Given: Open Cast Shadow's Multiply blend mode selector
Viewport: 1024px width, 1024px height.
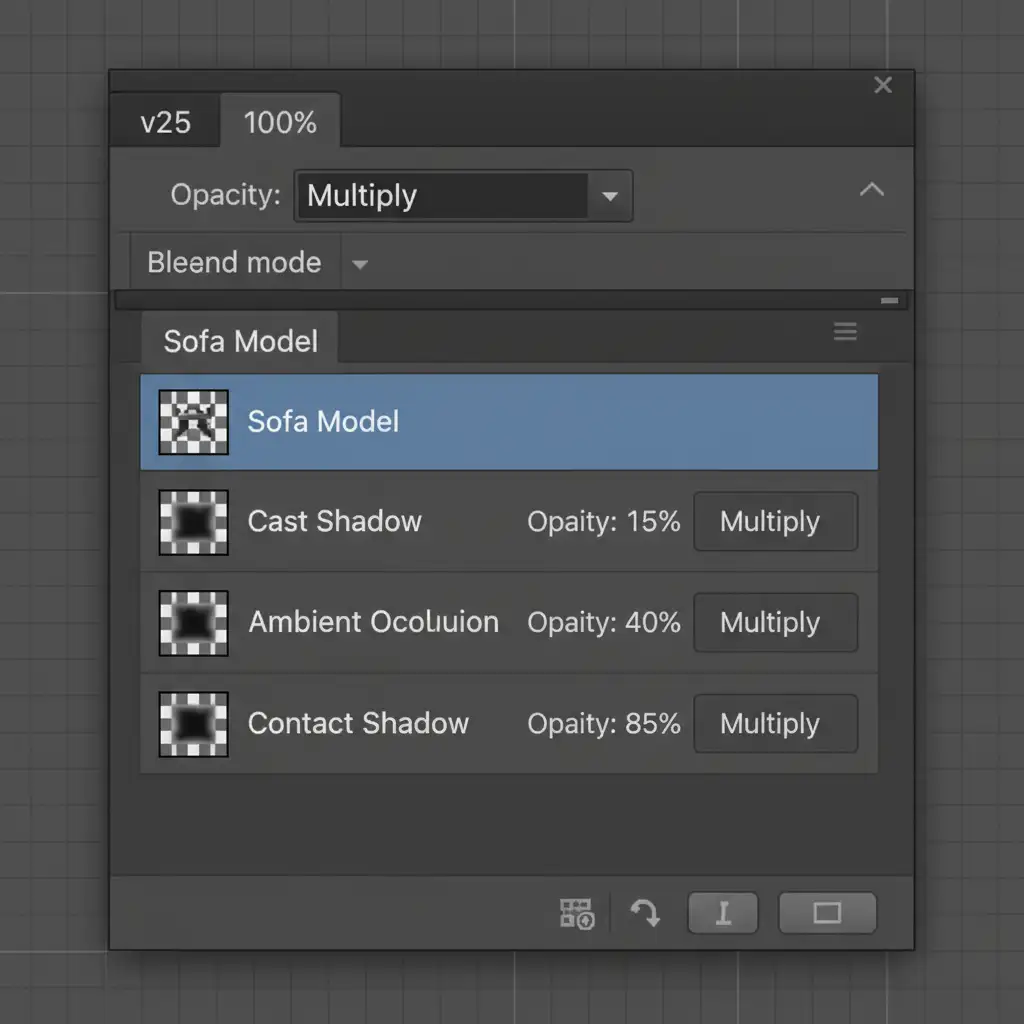Looking at the screenshot, I should click(775, 522).
